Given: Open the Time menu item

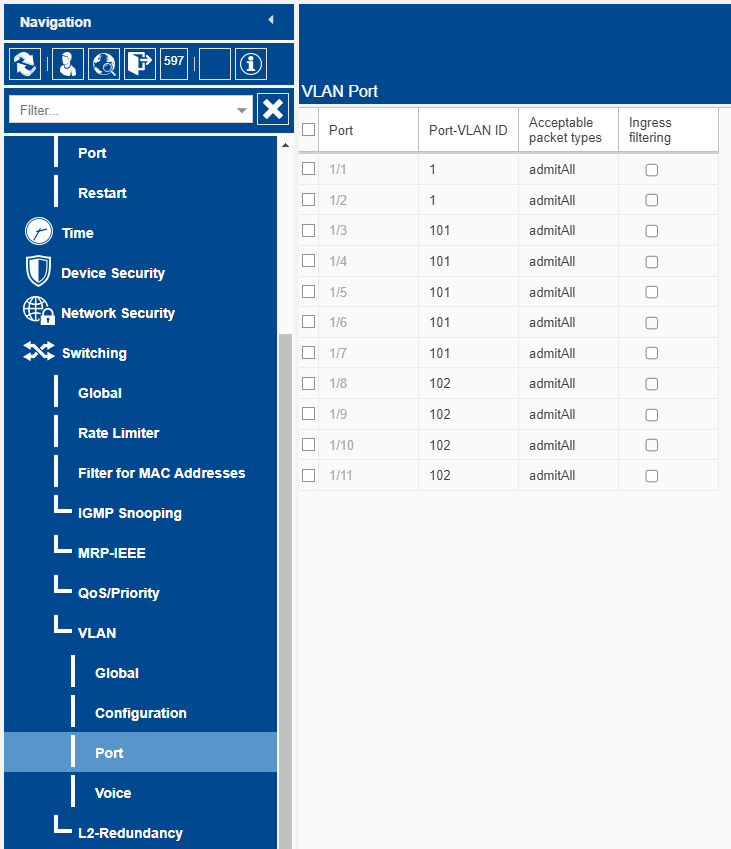Looking at the screenshot, I should [x=77, y=233].
